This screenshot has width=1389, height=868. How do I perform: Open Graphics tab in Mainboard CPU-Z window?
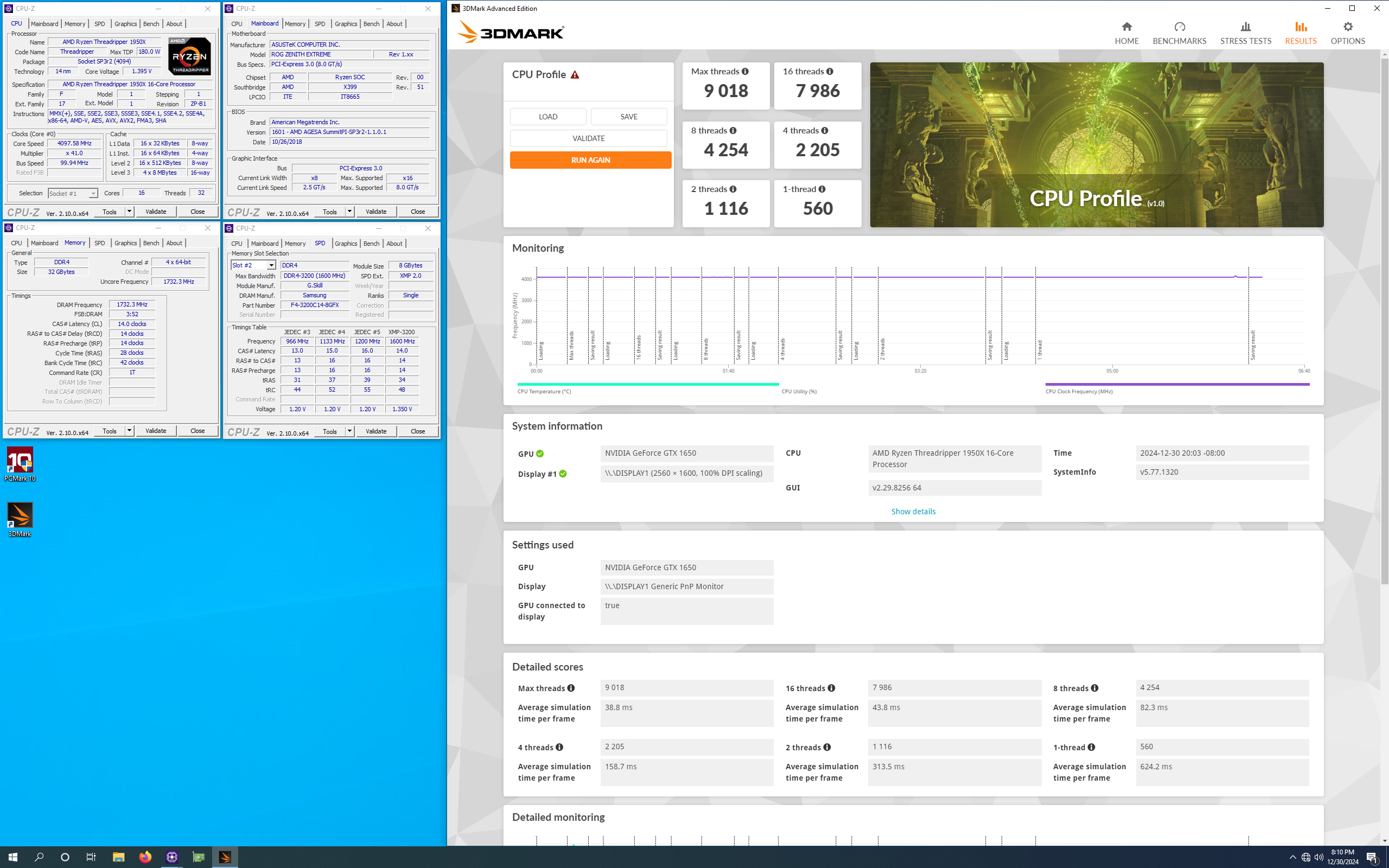(x=346, y=23)
